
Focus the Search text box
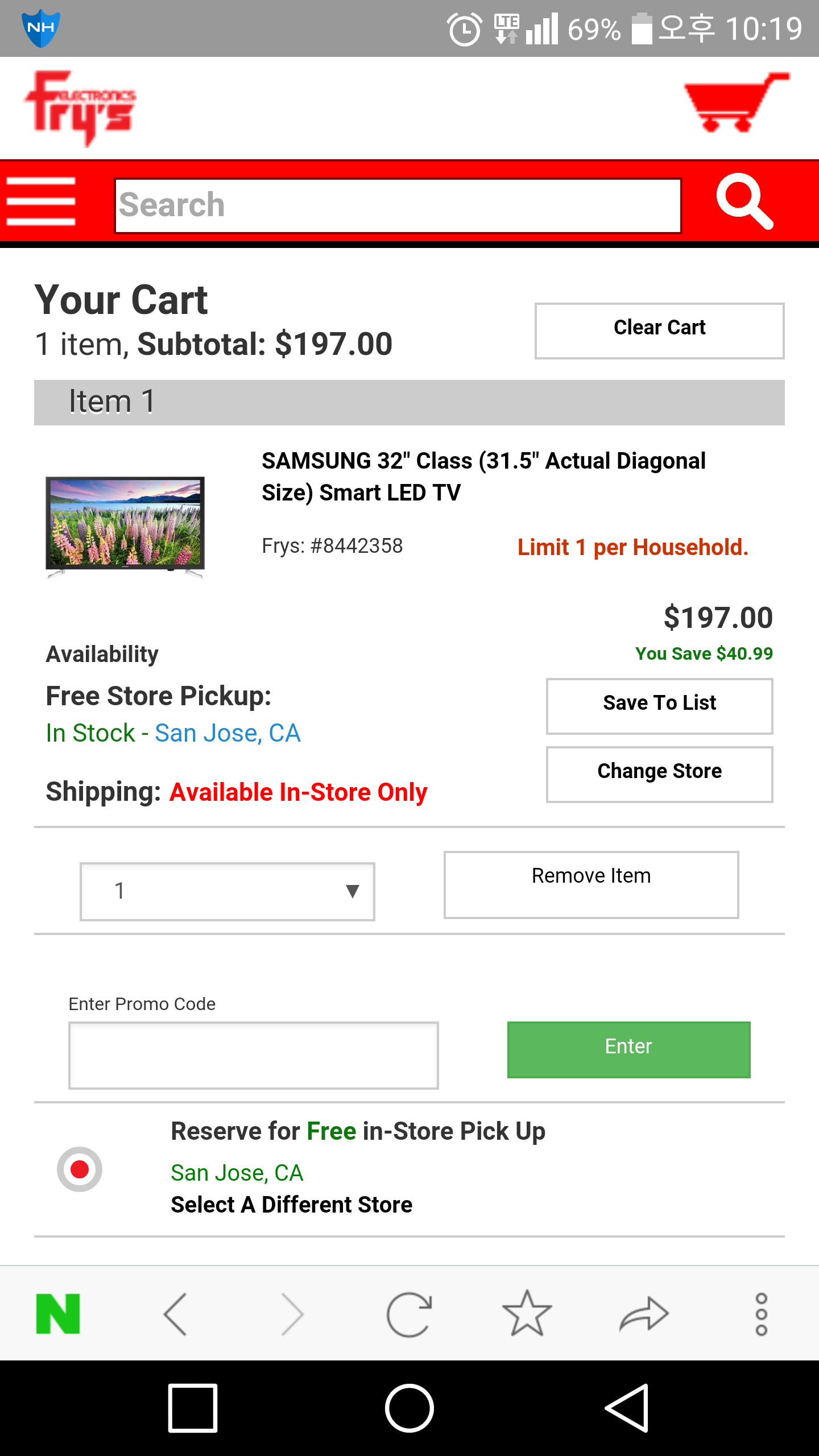(398, 205)
